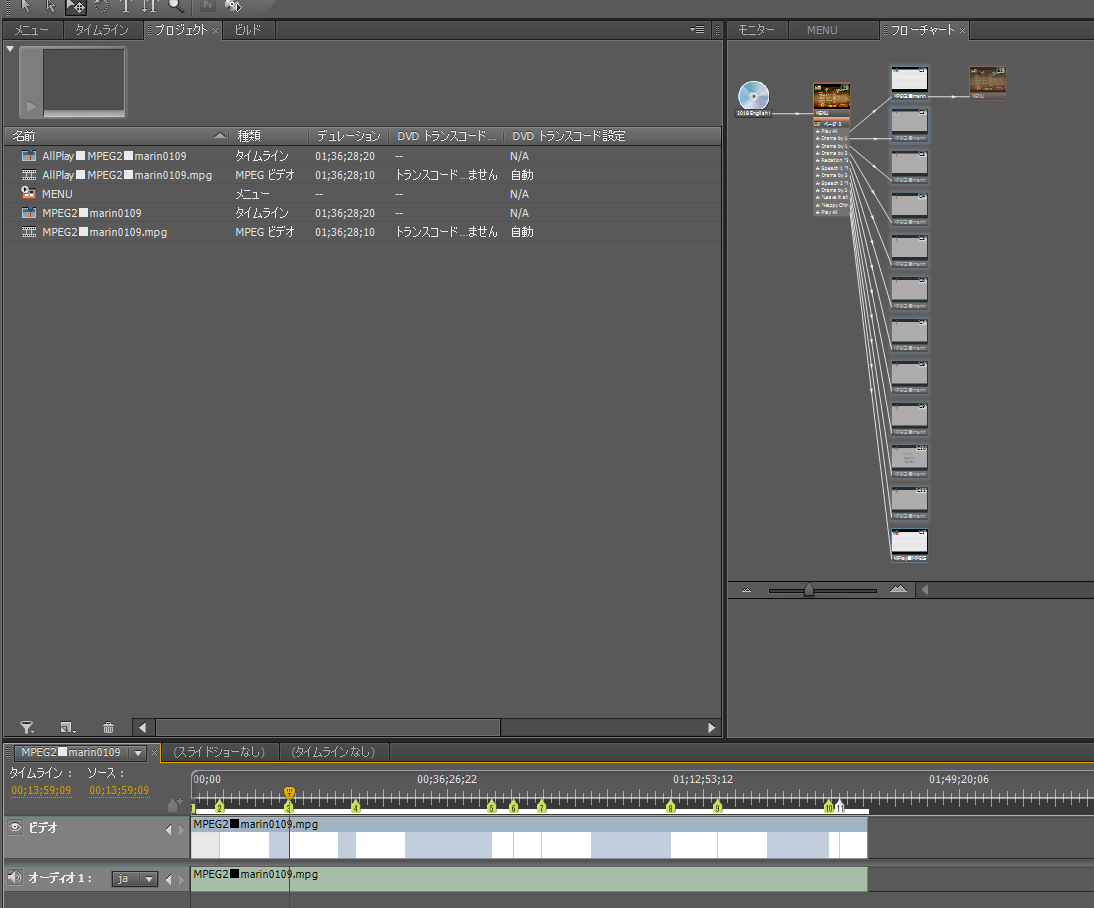The height and width of the screenshot is (908, 1094).
Task: Click the Preview disc icon
Action: (233, 6)
